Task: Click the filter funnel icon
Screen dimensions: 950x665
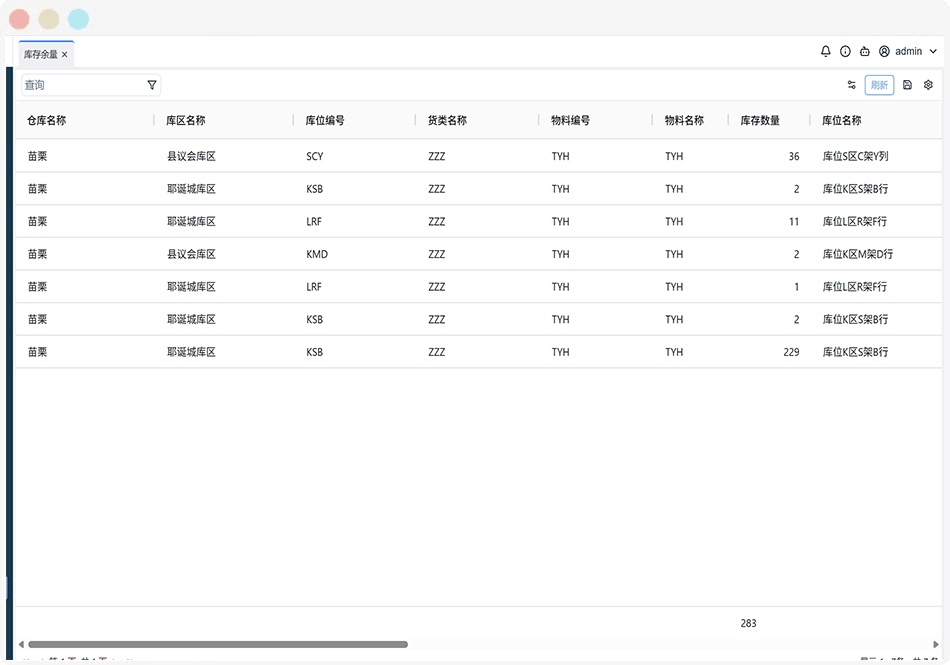Action: coord(152,85)
